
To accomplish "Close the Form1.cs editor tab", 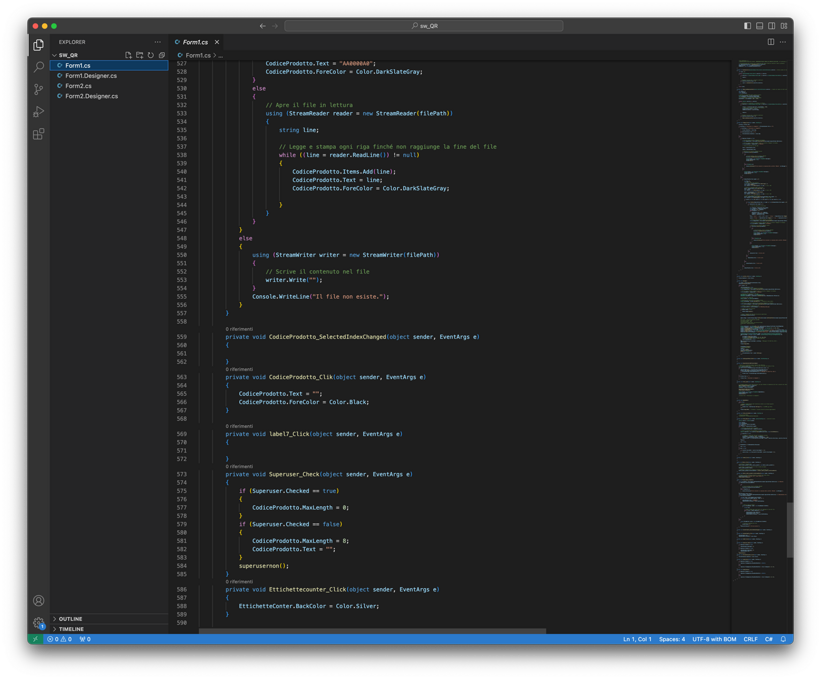I will point(217,42).
